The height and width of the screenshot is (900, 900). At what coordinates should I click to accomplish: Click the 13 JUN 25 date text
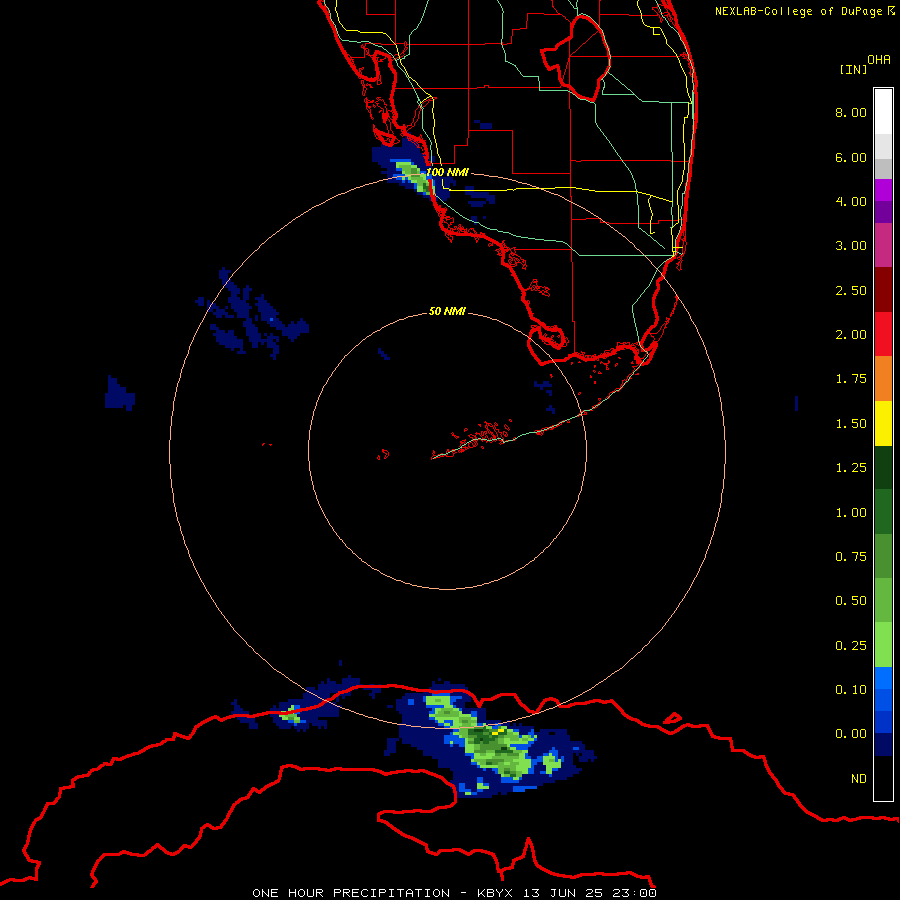(x=562, y=893)
